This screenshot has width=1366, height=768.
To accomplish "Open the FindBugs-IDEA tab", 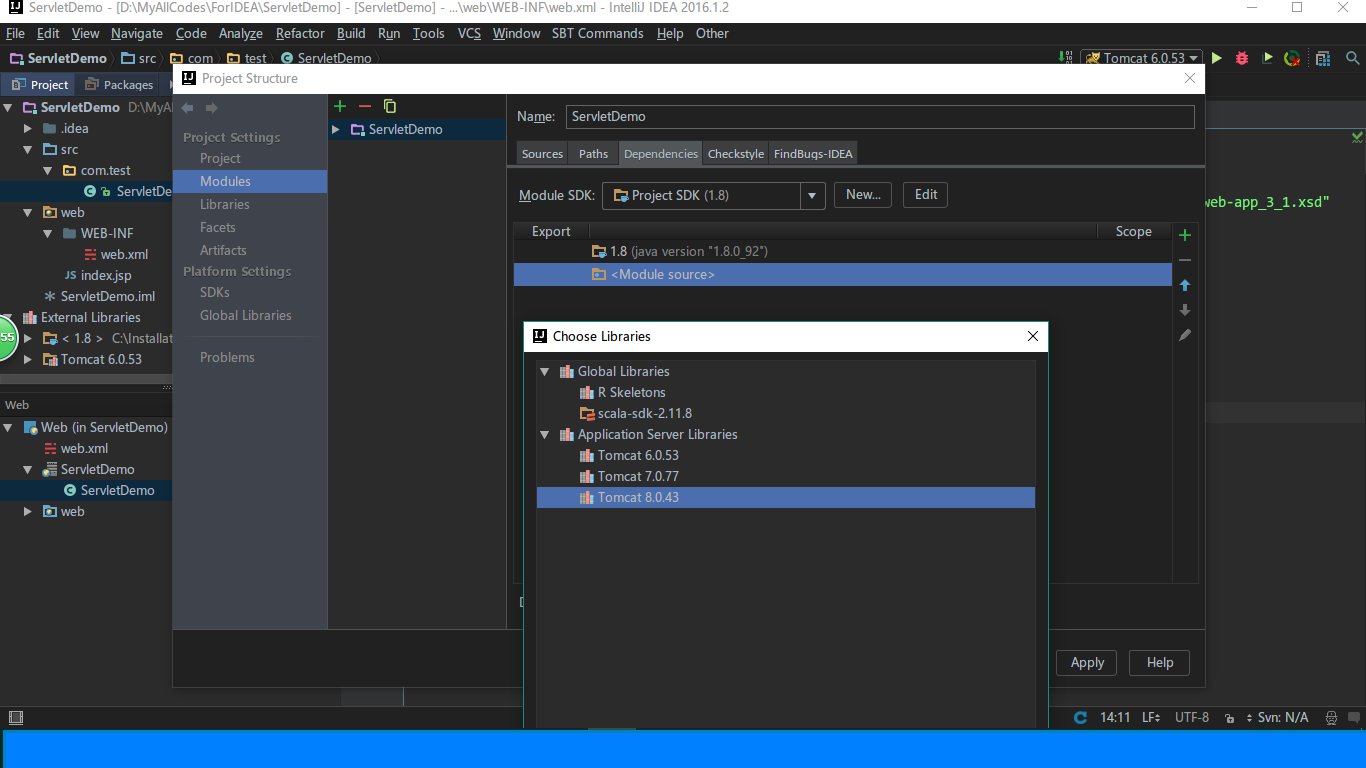I will click(x=814, y=154).
